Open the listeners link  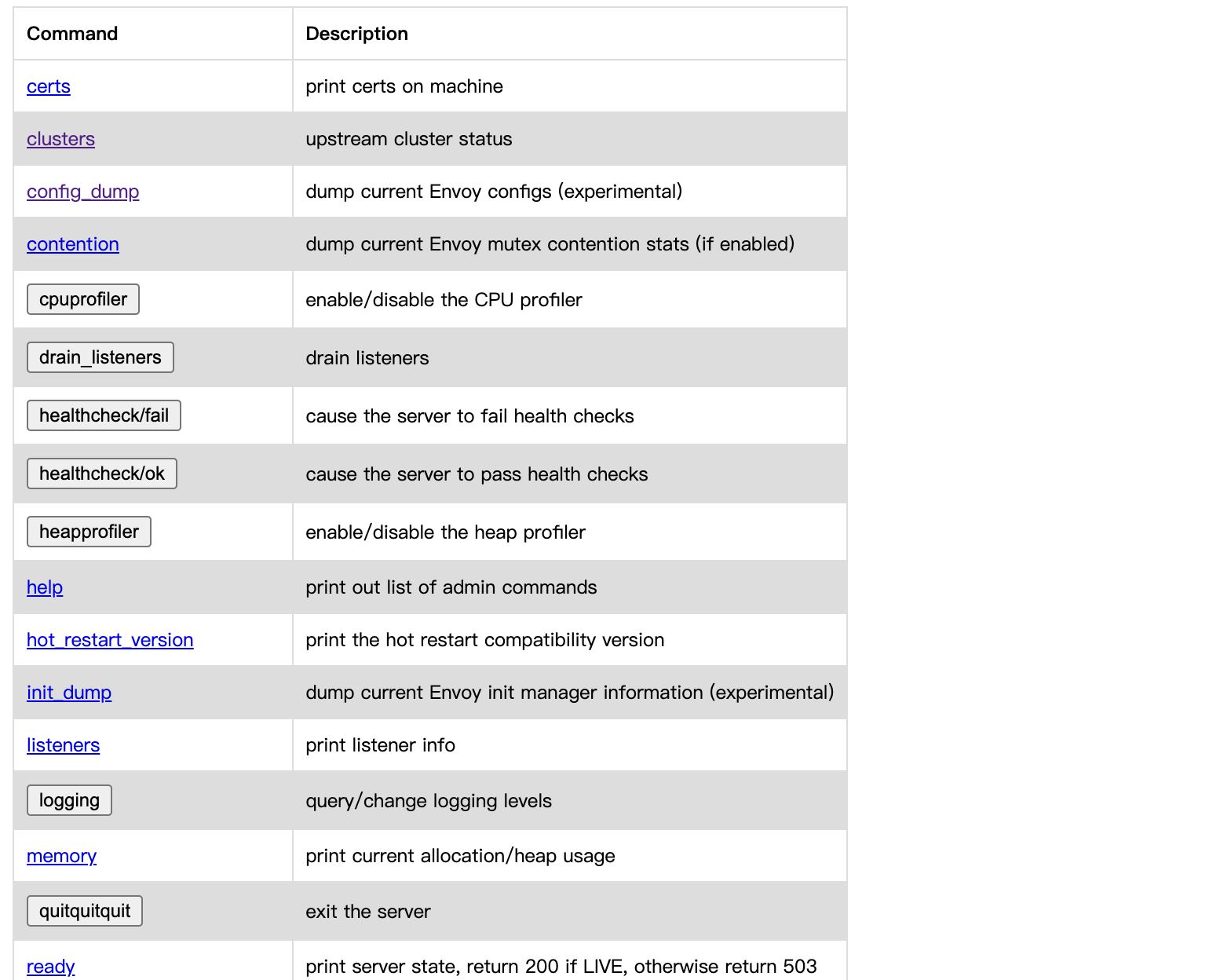pyautogui.click(x=64, y=745)
